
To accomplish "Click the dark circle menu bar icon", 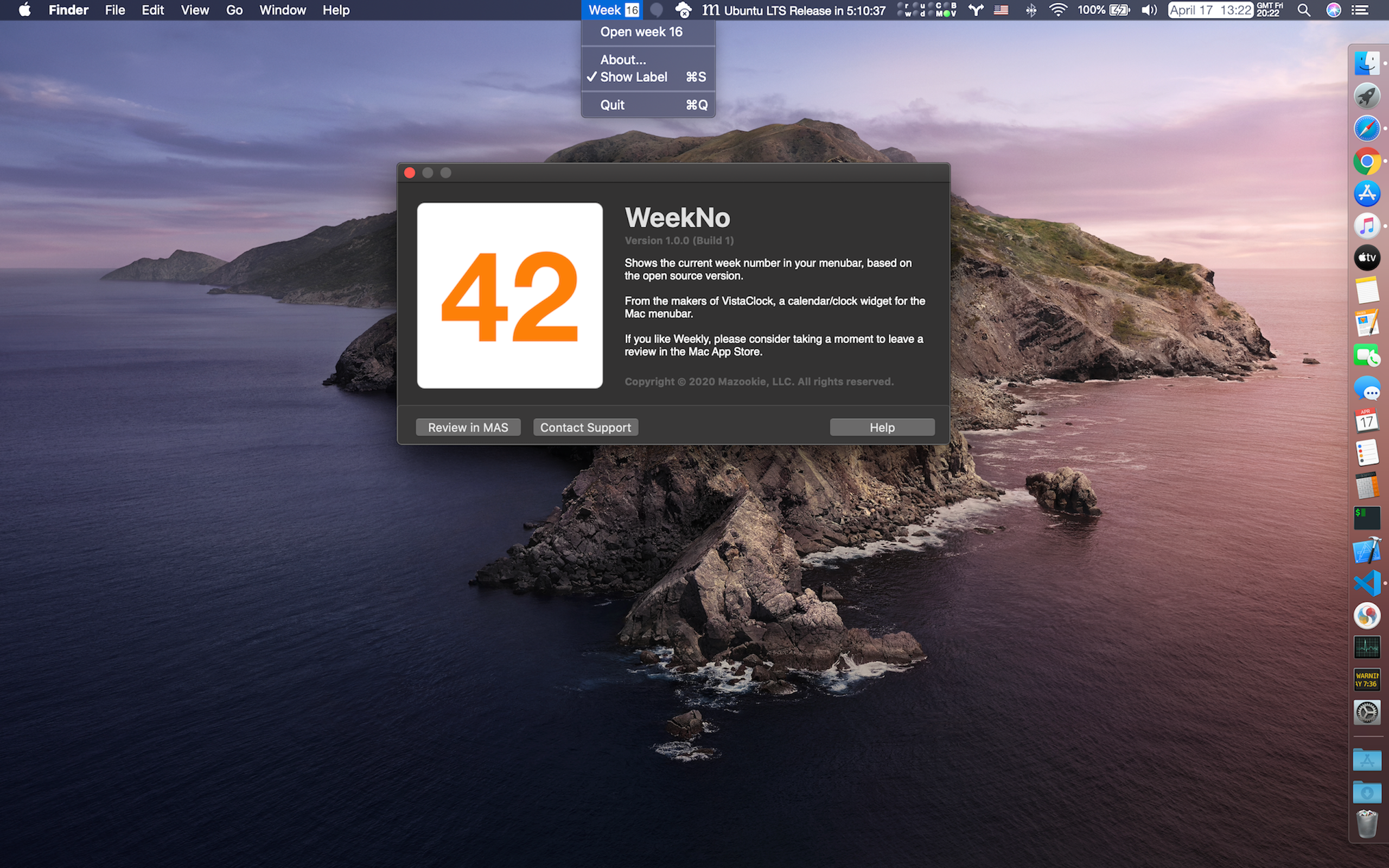I will tap(657, 10).
